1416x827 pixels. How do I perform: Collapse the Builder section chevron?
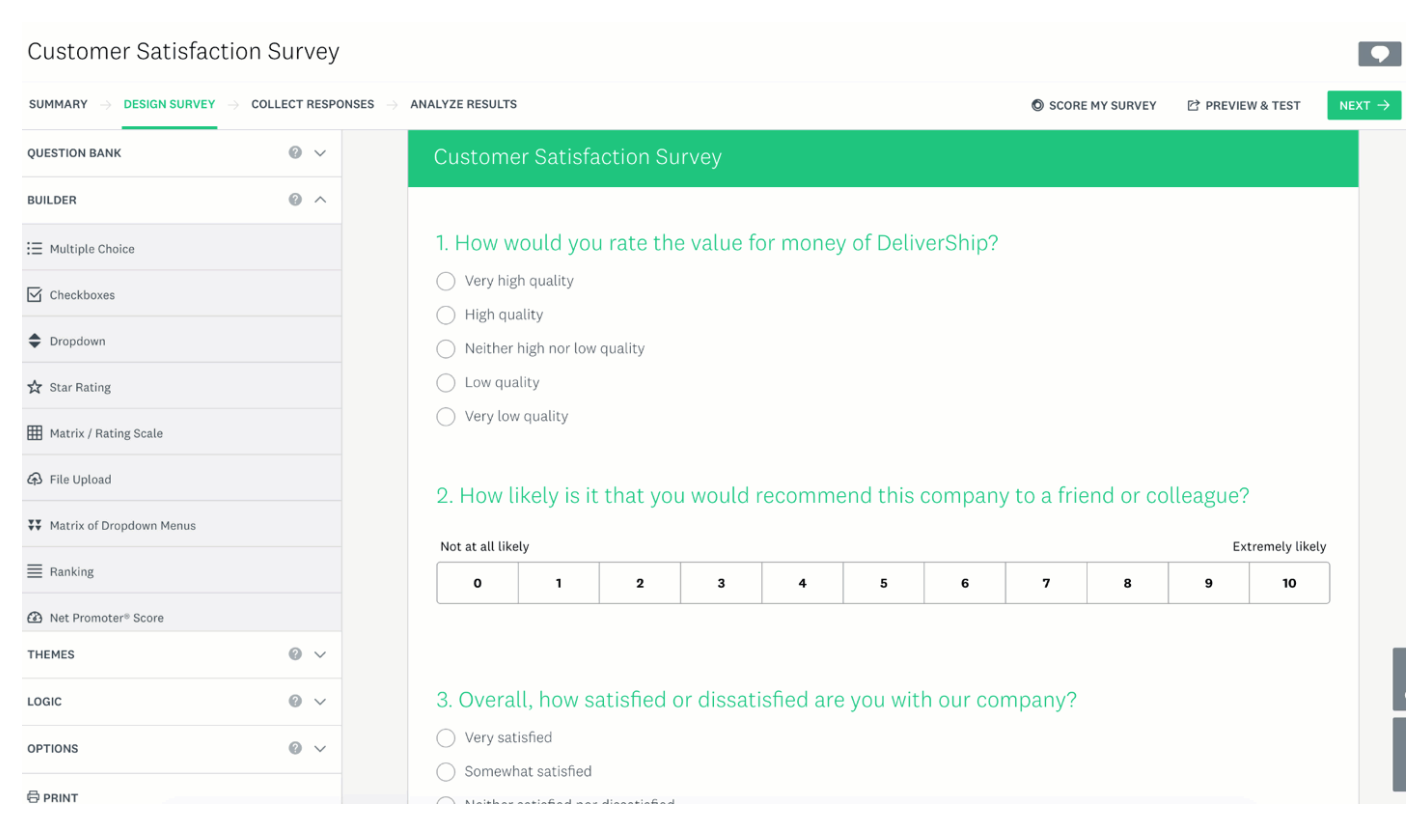click(x=320, y=200)
